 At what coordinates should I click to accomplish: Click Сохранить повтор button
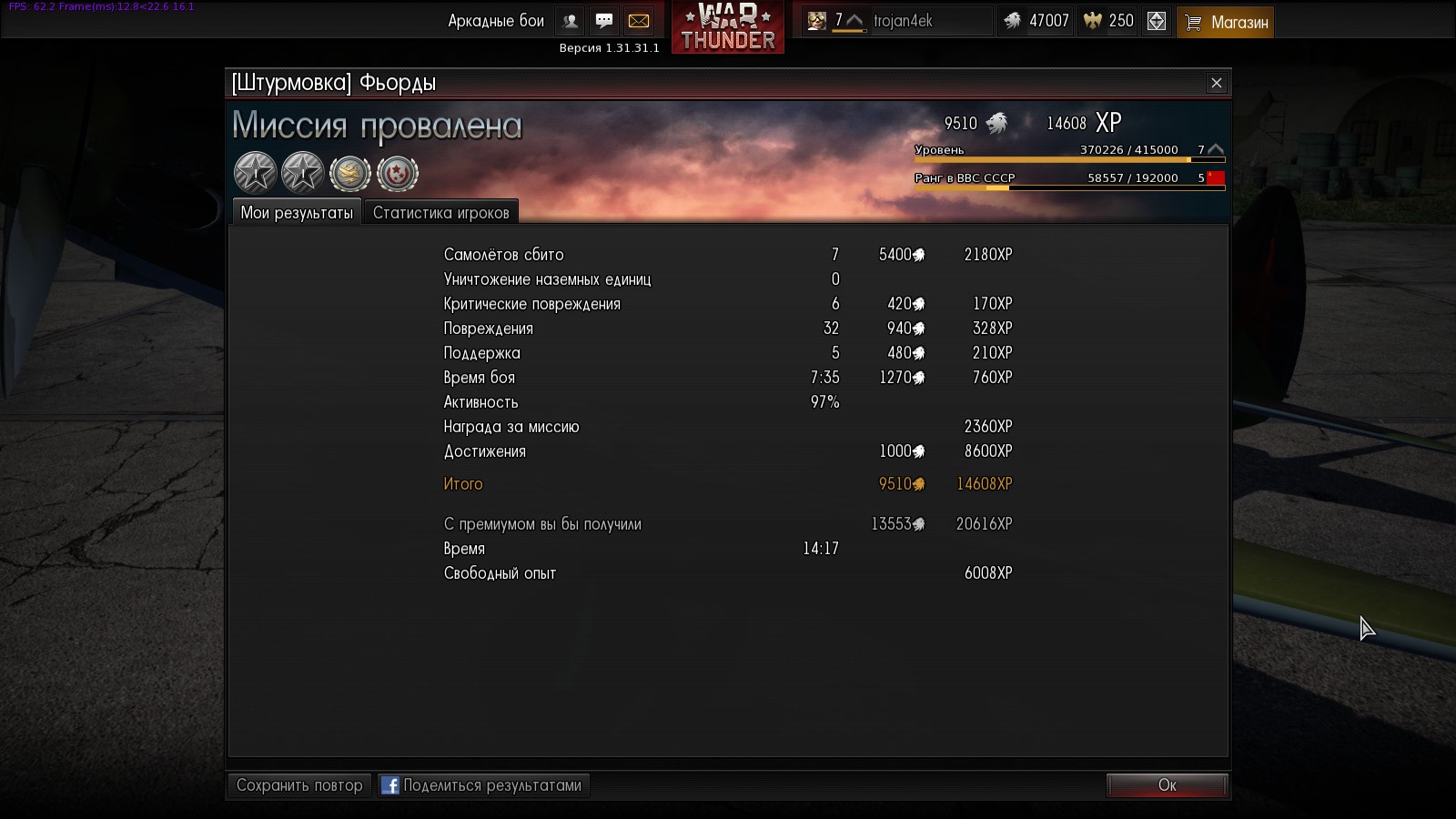coord(299,785)
